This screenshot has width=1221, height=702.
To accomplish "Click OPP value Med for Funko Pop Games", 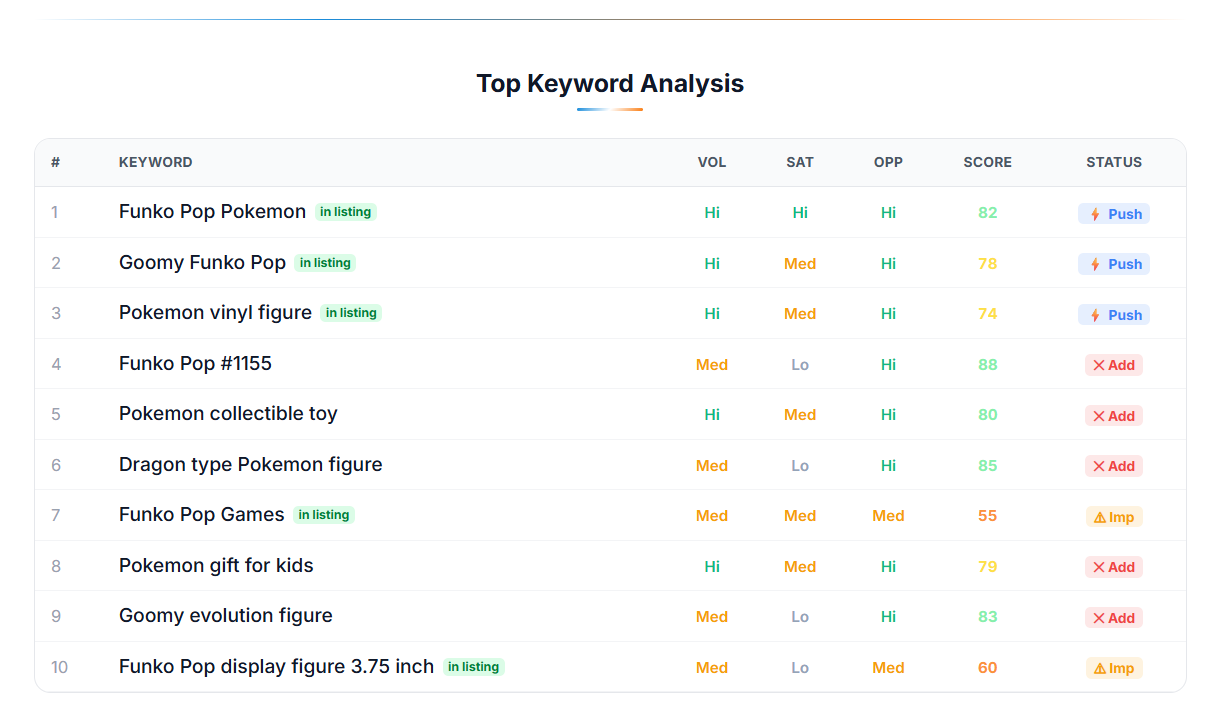I will pos(888,516).
